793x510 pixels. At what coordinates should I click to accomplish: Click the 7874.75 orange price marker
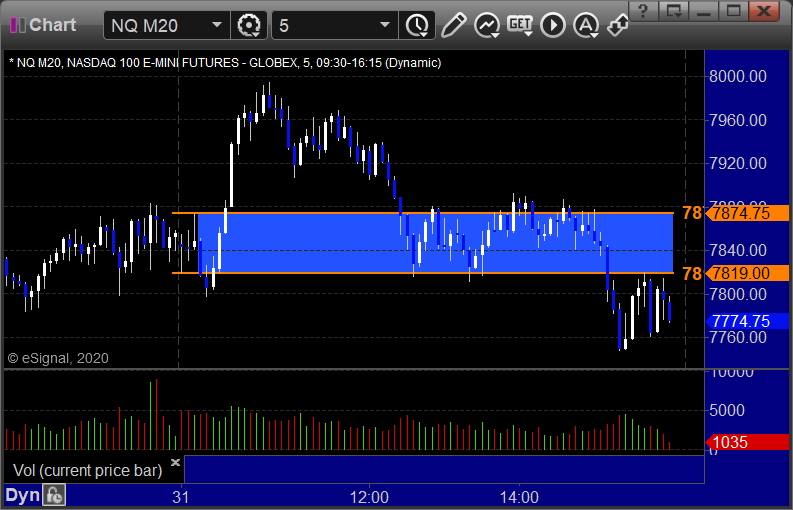(747, 213)
